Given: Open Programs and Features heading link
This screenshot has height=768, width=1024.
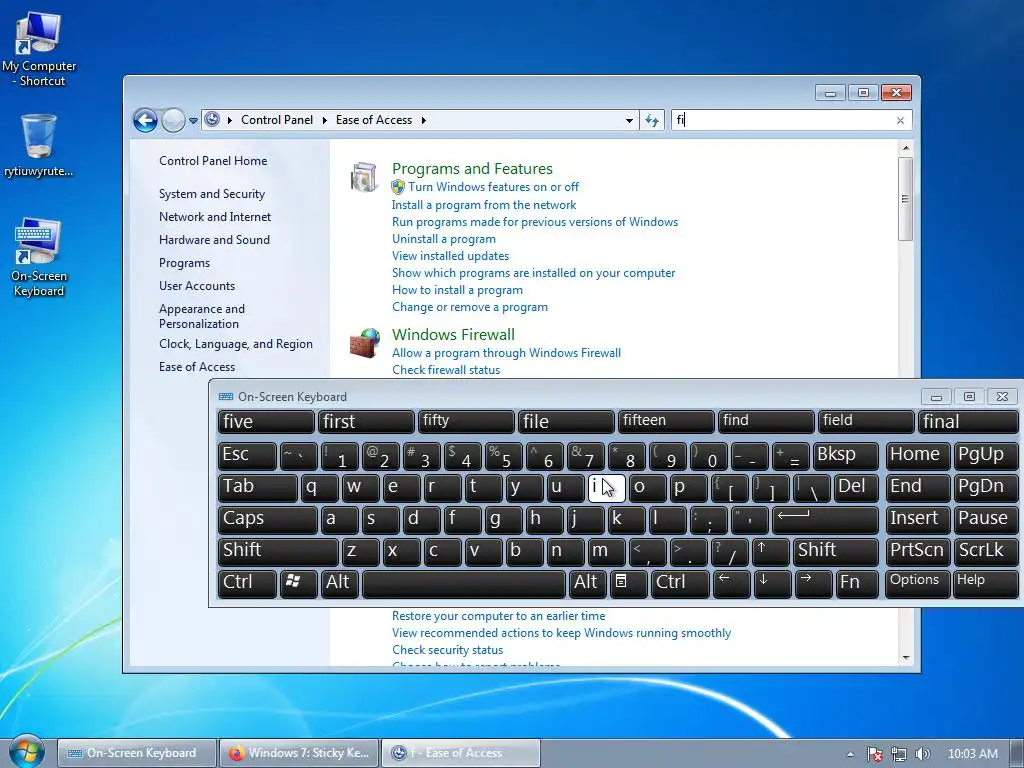Looking at the screenshot, I should point(472,168).
